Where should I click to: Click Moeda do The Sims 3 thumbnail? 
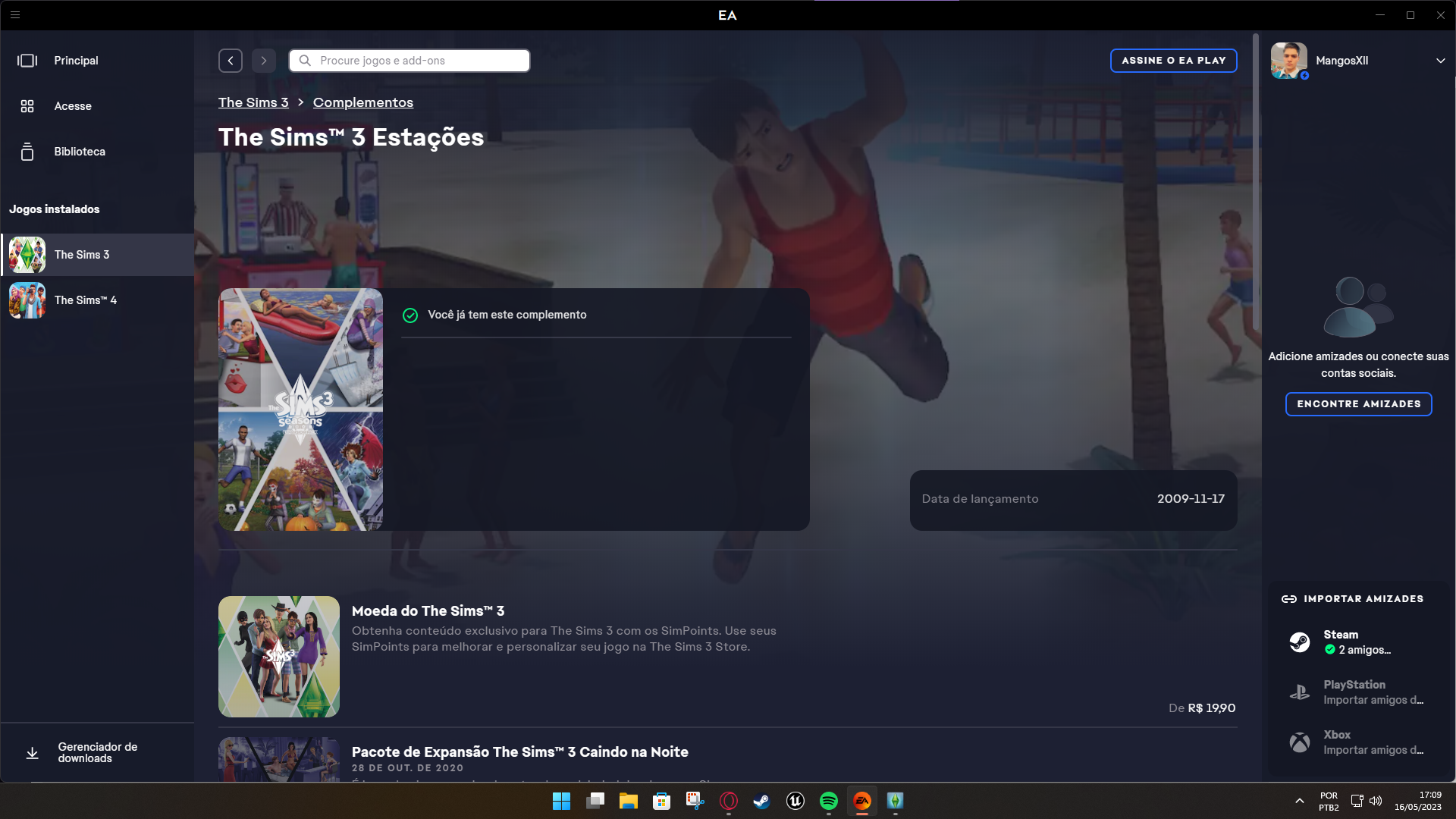[x=279, y=657]
